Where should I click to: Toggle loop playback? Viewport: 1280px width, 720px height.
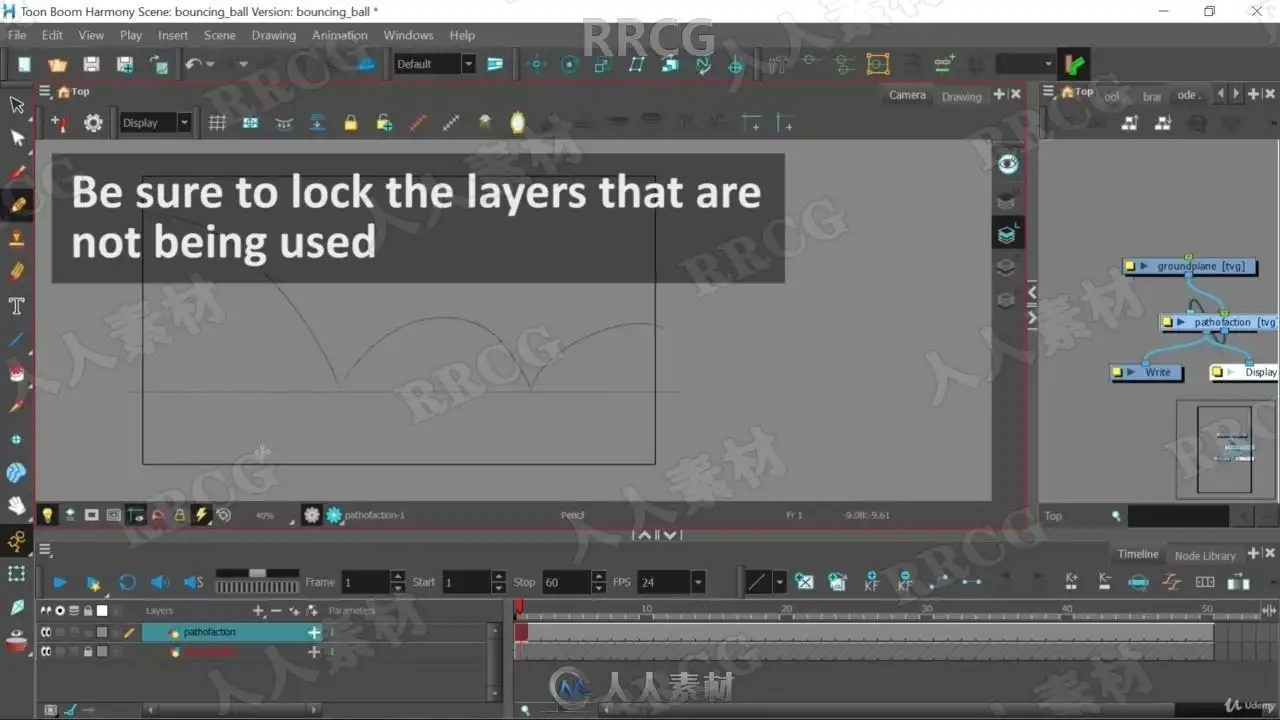(127, 582)
